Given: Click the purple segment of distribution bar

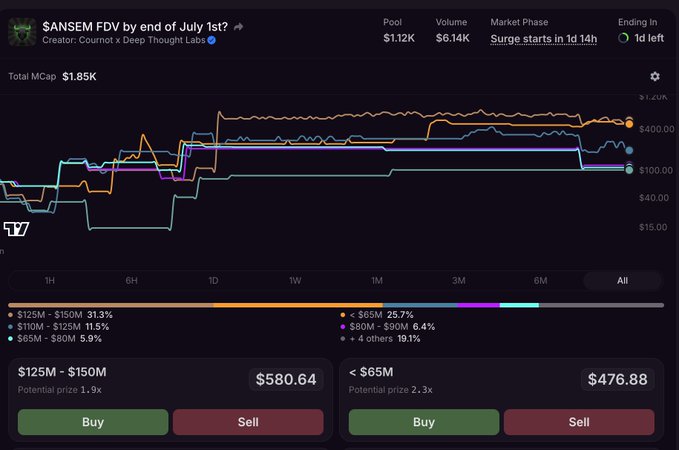Looking at the screenshot, I should [478, 305].
